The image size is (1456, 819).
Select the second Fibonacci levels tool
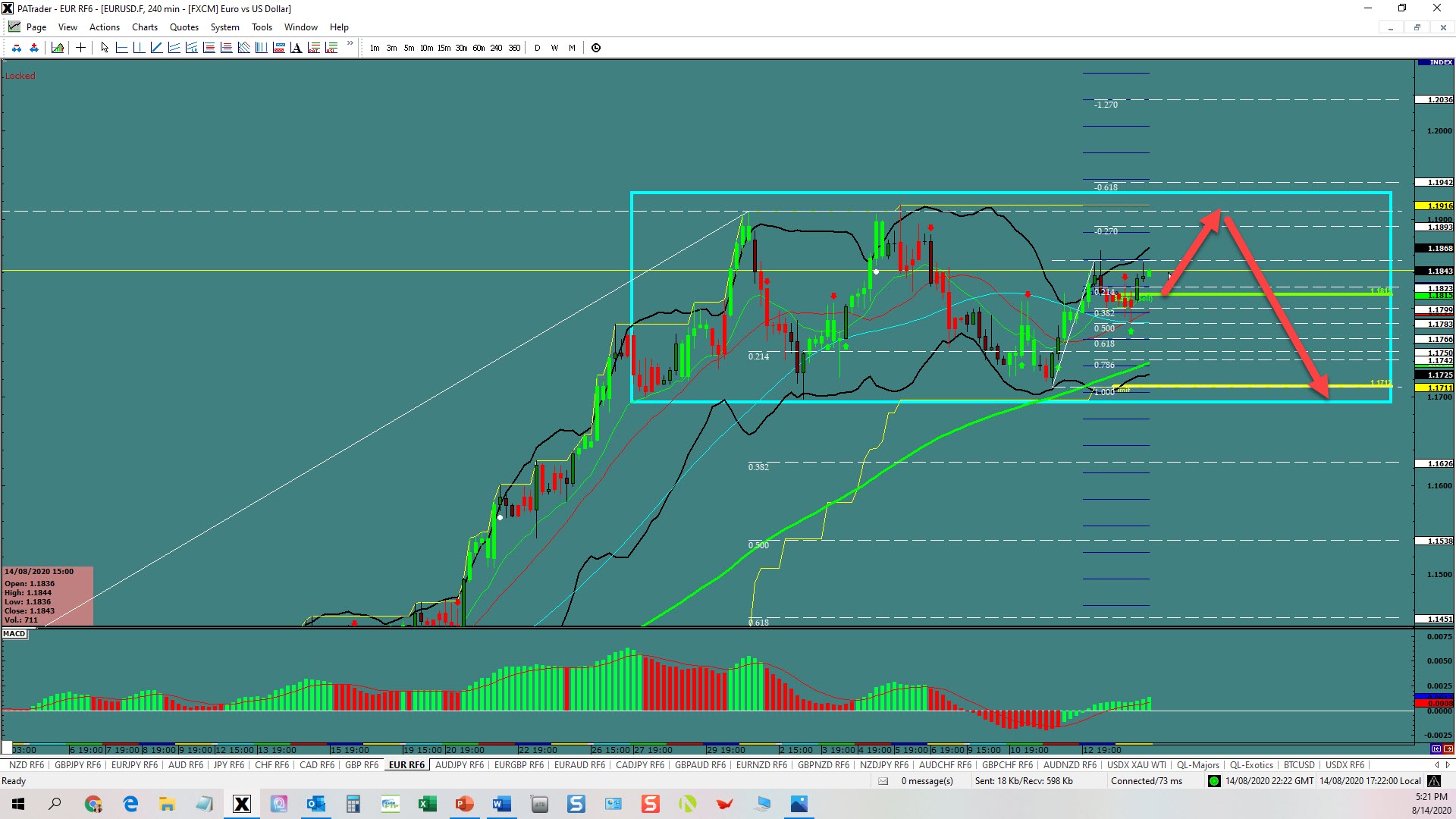226,48
